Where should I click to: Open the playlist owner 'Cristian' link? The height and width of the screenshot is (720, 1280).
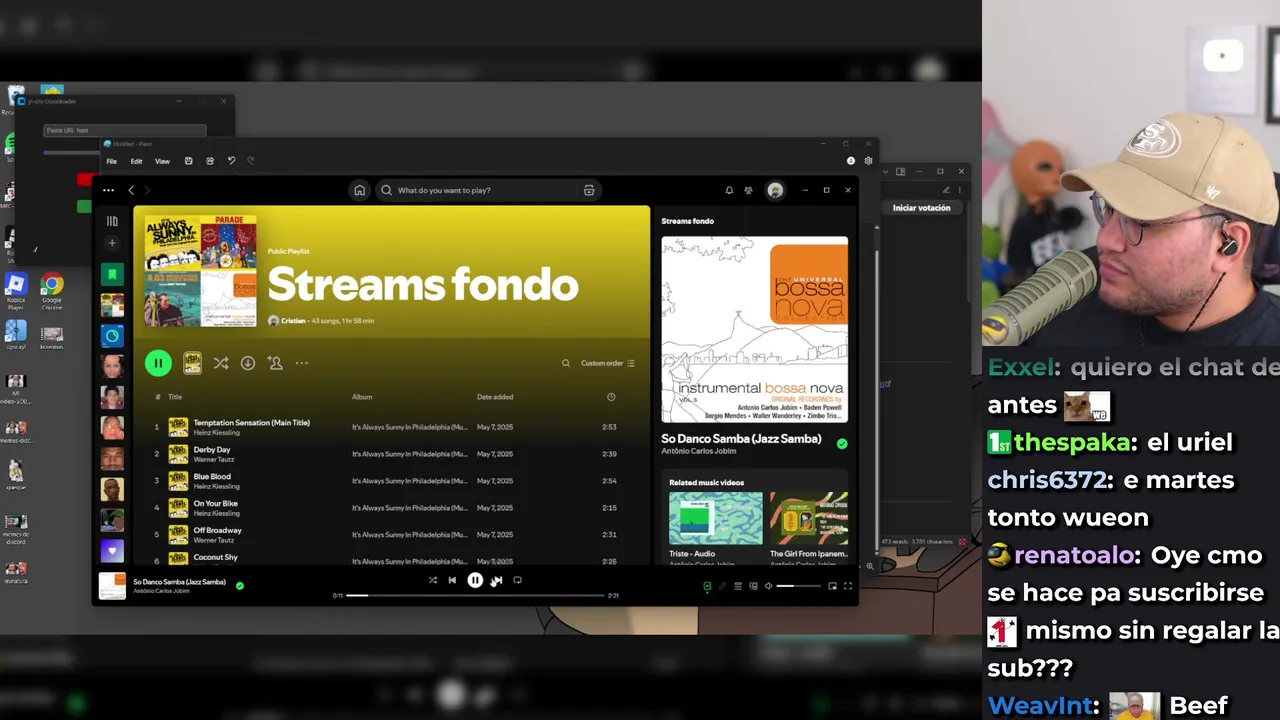293,321
